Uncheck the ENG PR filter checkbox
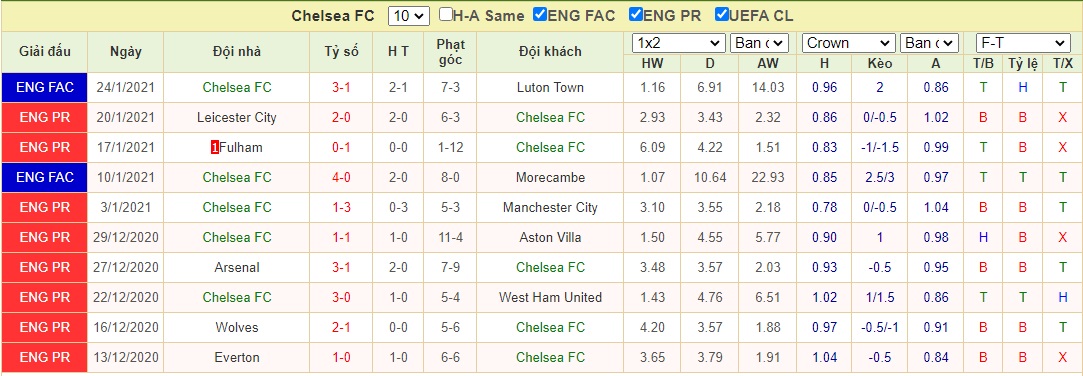1083x376 pixels. (636, 15)
